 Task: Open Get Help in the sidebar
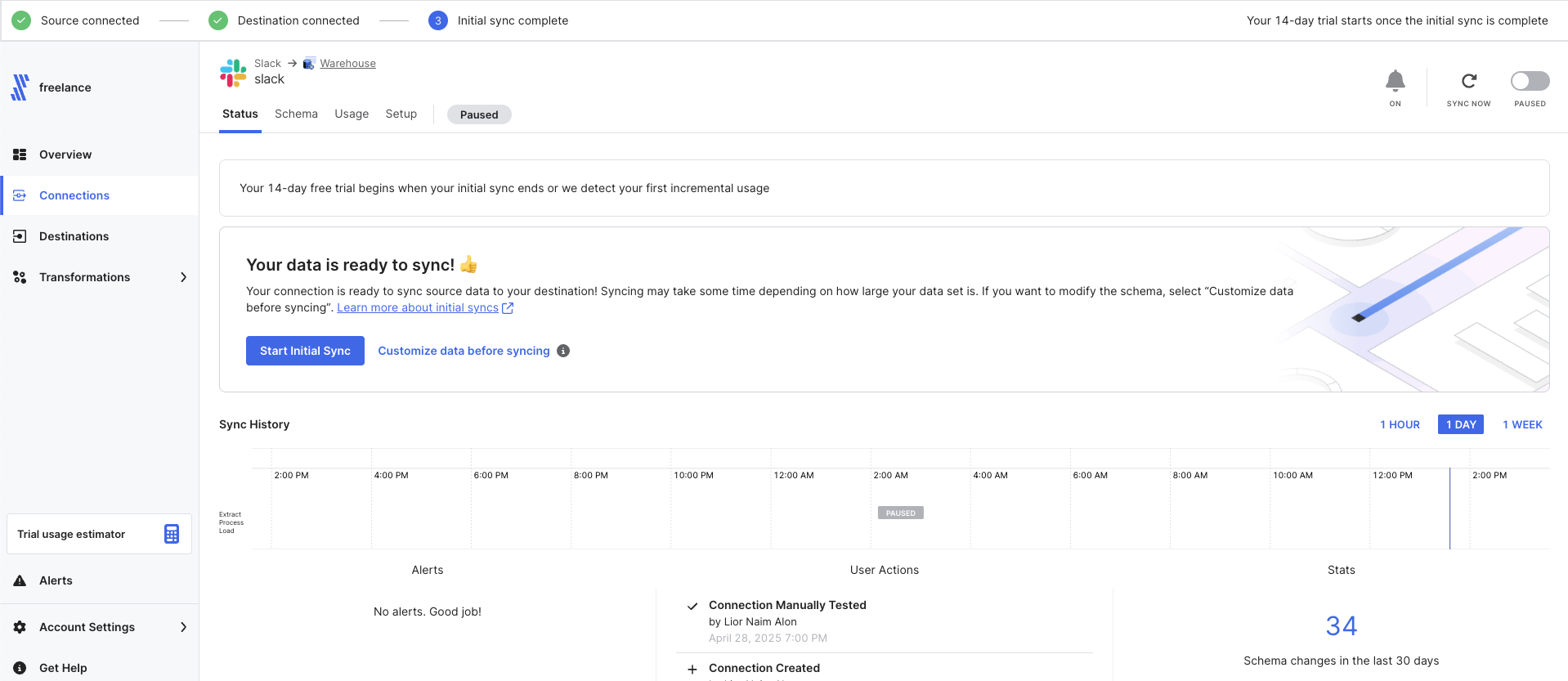[63, 668]
